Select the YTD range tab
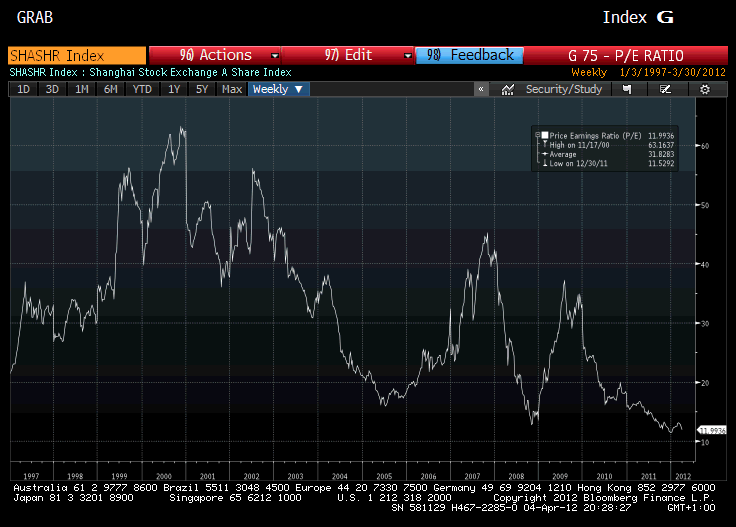Viewport: 736px width, 527px height. pyautogui.click(x=142, y=89)
